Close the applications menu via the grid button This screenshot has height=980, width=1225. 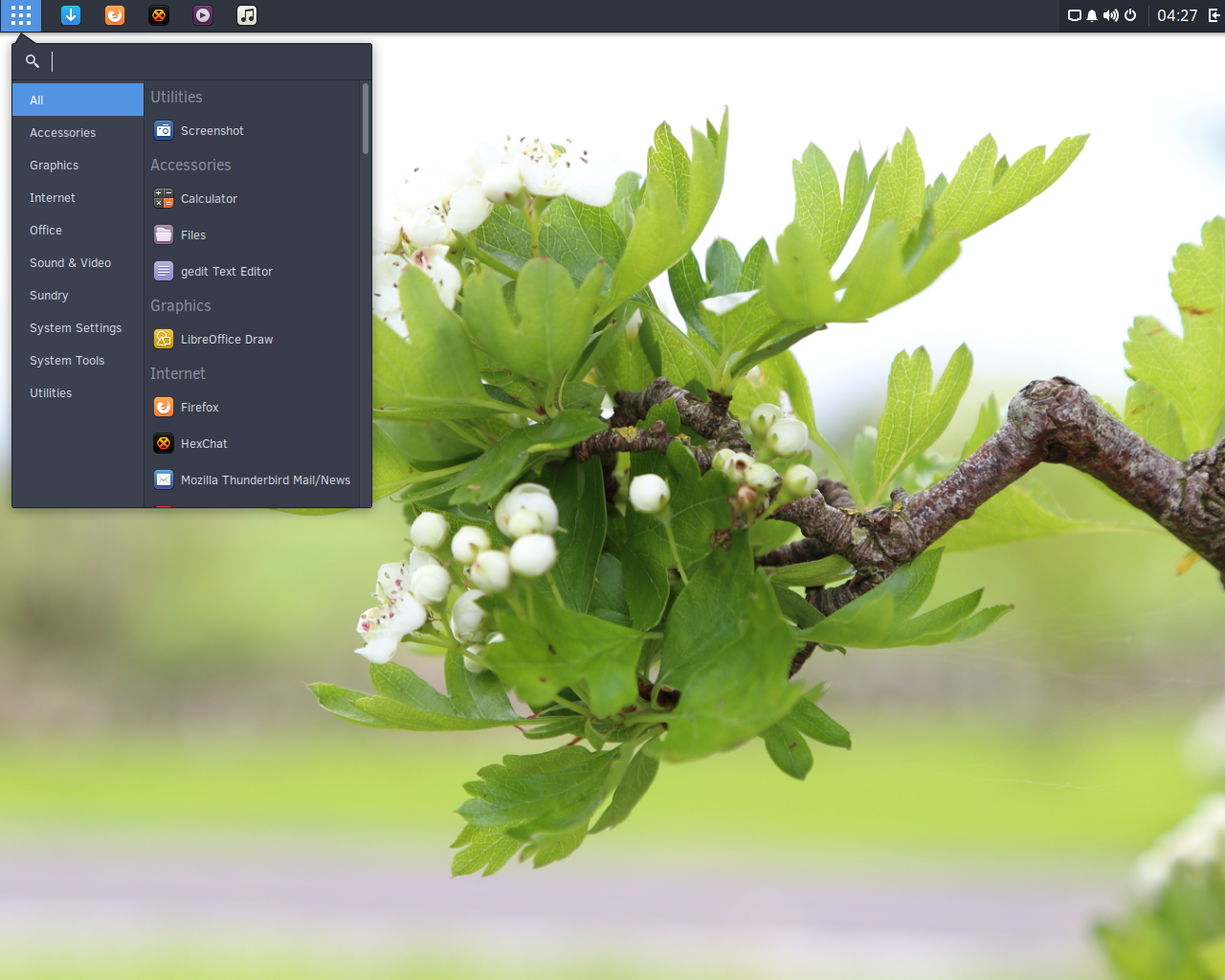click(20, 15)
